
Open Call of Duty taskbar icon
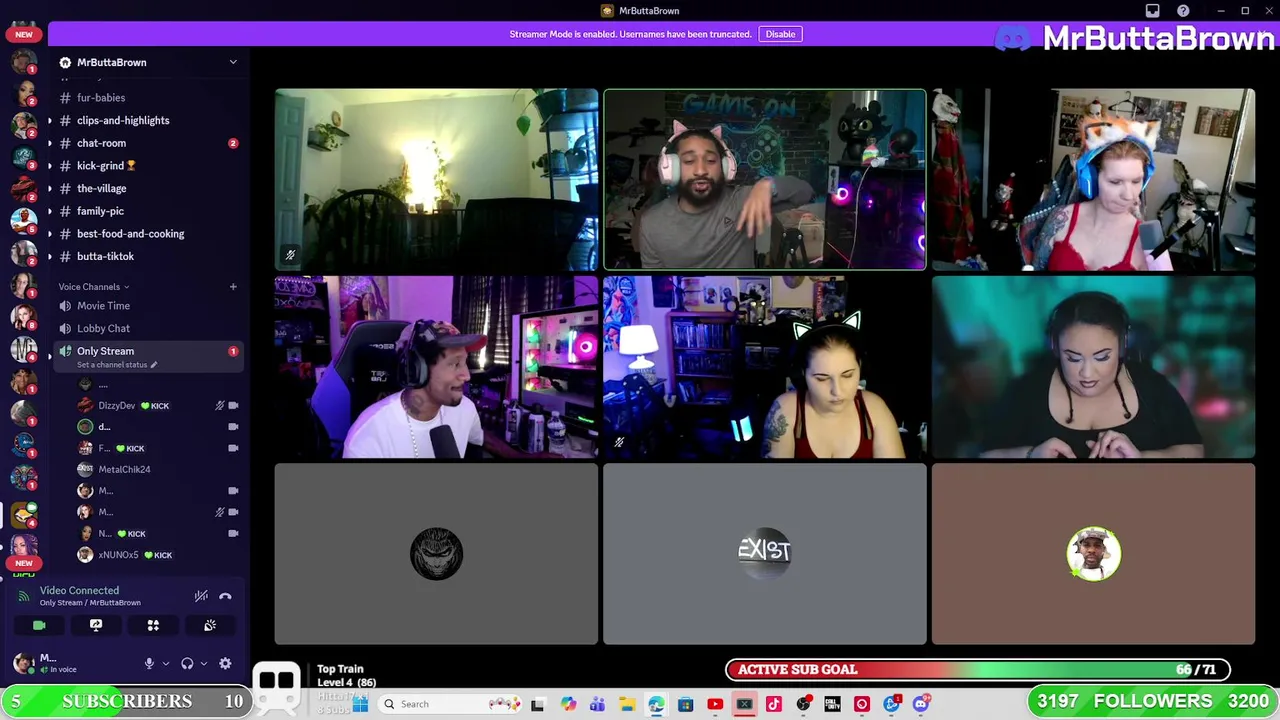click(x=832, y=704)
